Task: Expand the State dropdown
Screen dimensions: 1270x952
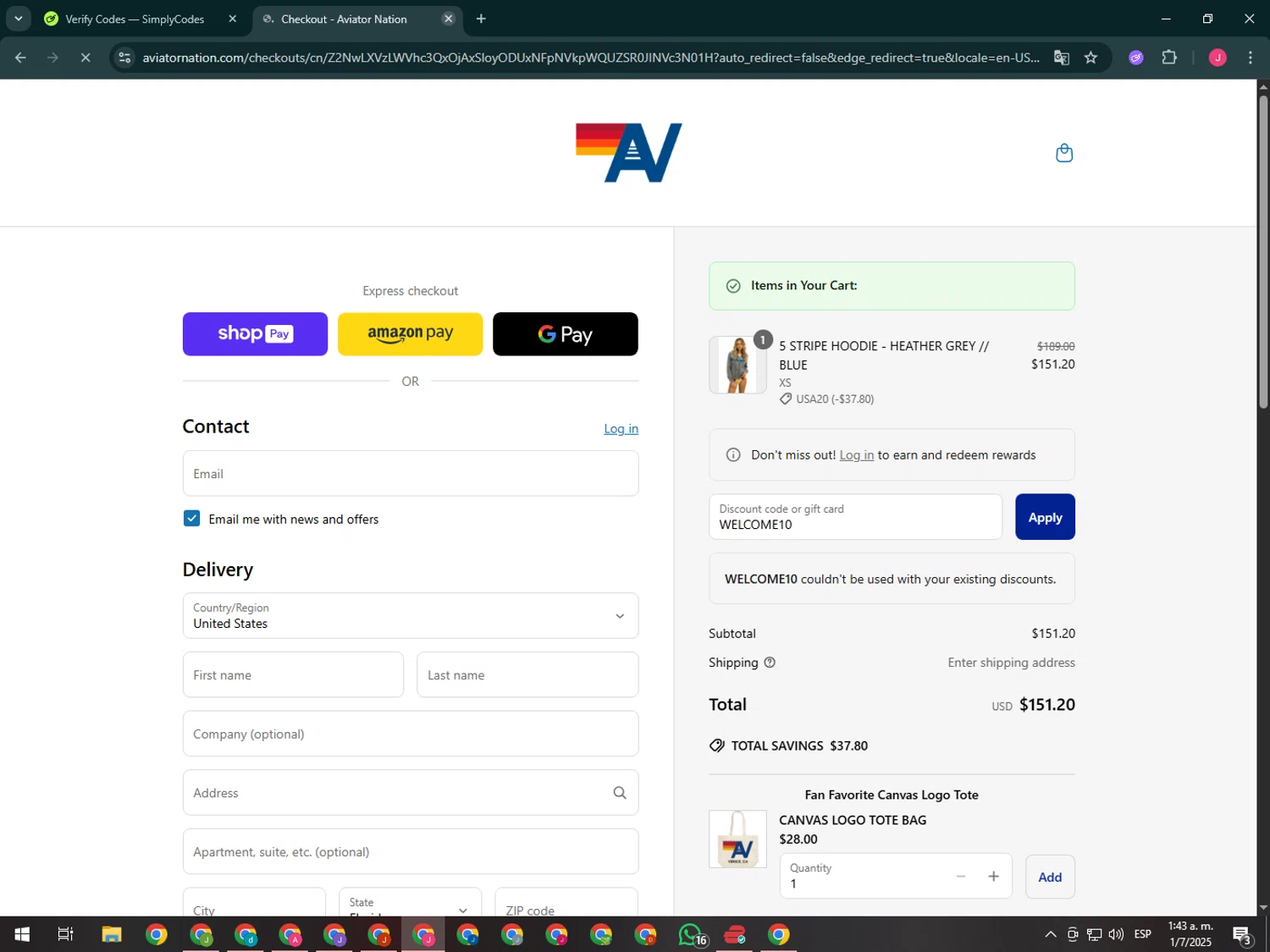Action: click(x=410, y=902)
